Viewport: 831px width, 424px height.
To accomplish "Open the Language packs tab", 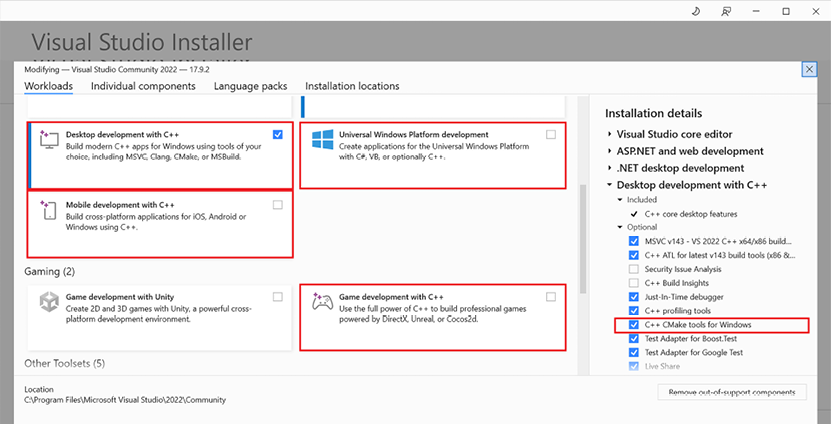I will [250, 86].
